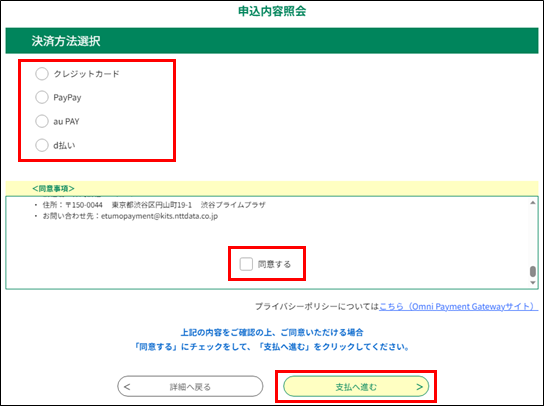Image resolution: width=544 pixels, height=406 pixels.
Task: Click the 申込内容照会 page title
Action: [x=272, y=11]
